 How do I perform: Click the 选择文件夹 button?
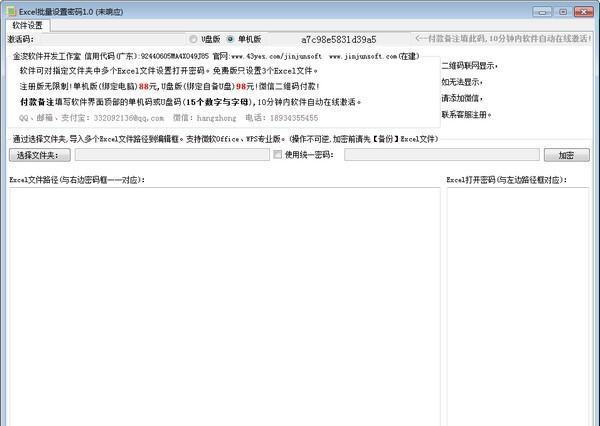coord(40,155)
